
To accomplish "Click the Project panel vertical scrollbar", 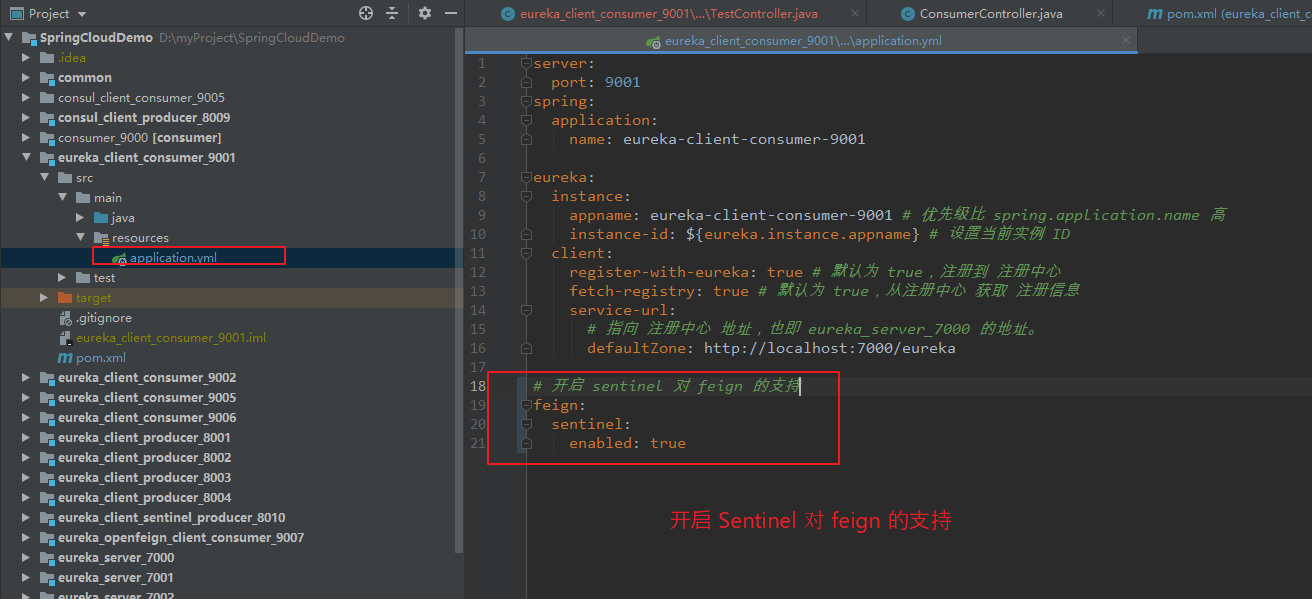I will click(x=459, y=290).
